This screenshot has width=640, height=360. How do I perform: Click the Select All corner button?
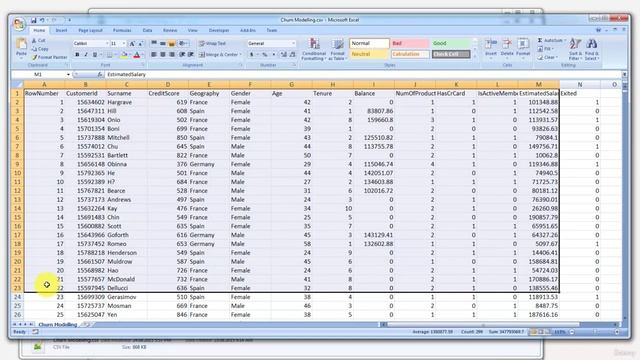point(17,84)
